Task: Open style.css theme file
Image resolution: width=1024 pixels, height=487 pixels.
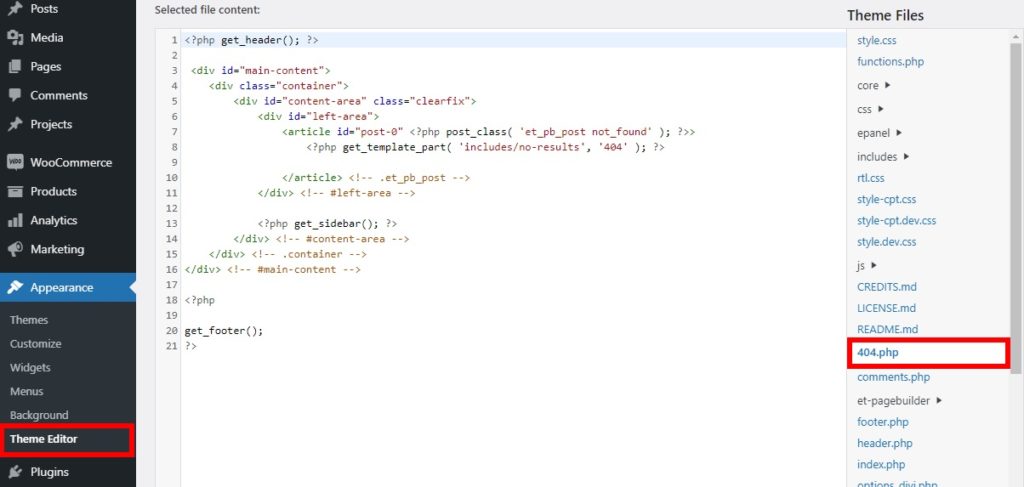Action: coord(876,40)
